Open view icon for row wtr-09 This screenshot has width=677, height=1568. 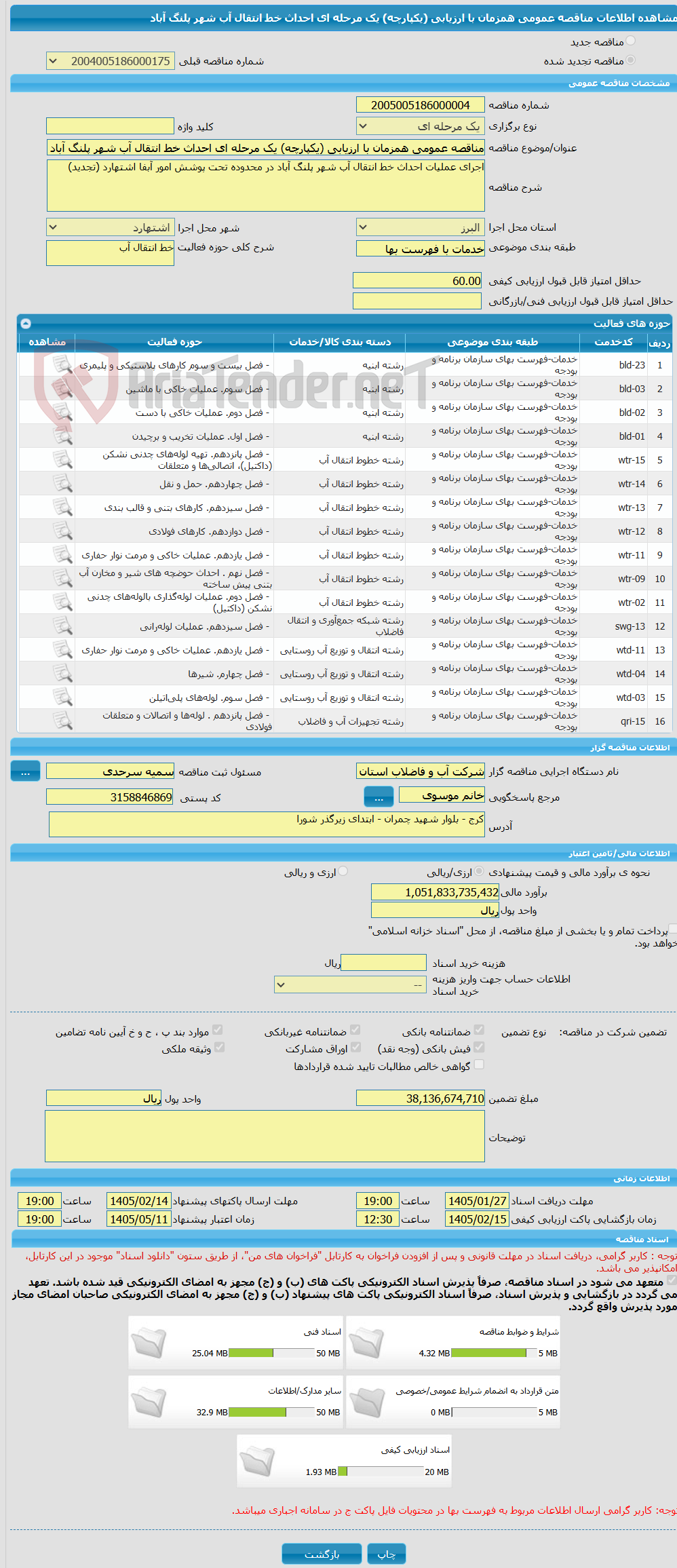(x=62, y=579)
